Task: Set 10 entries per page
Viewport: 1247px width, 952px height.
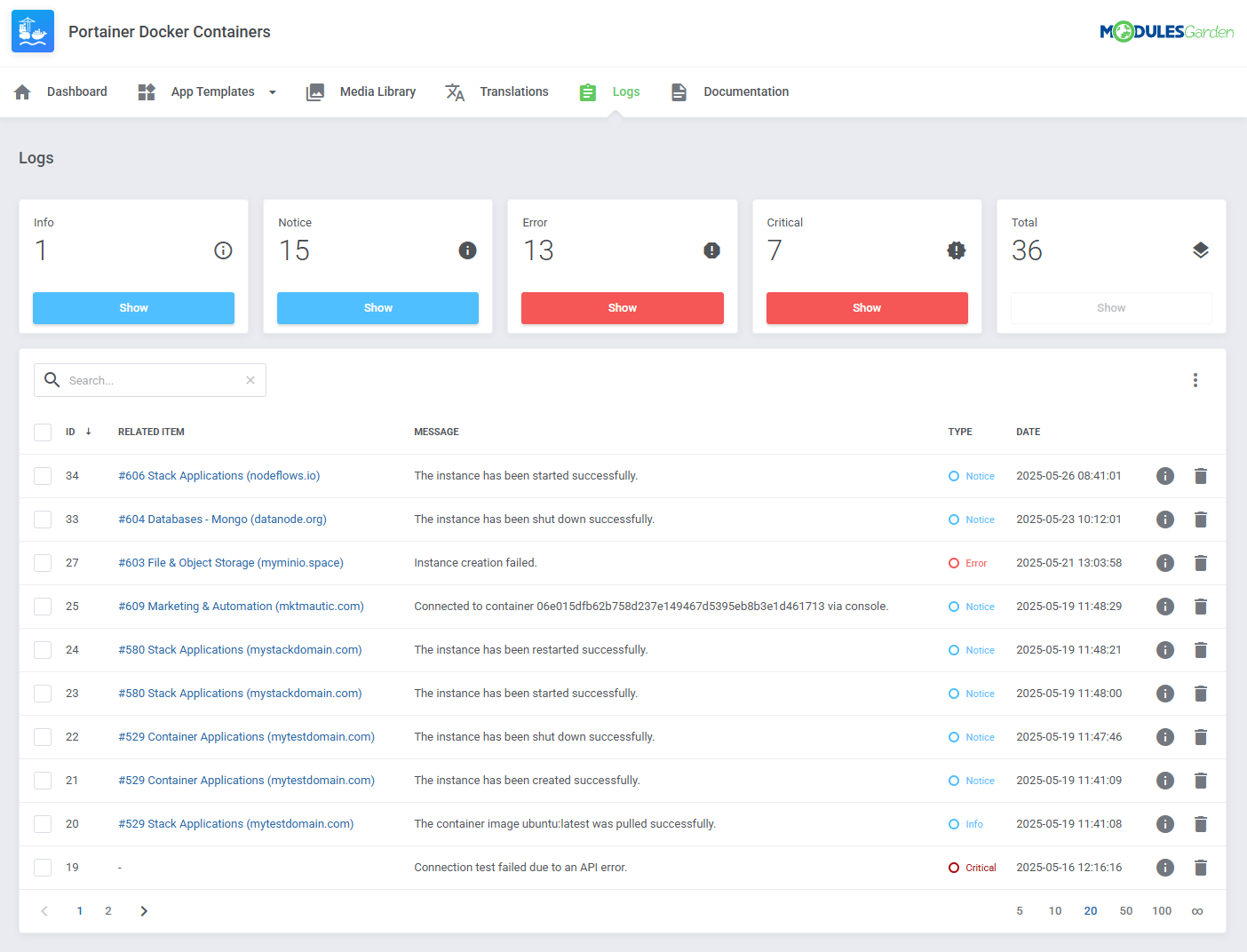Action: [x=1055, y=911]
